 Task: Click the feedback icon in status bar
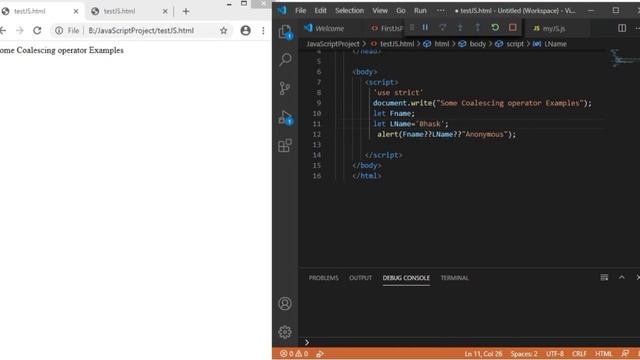(625, 353)
